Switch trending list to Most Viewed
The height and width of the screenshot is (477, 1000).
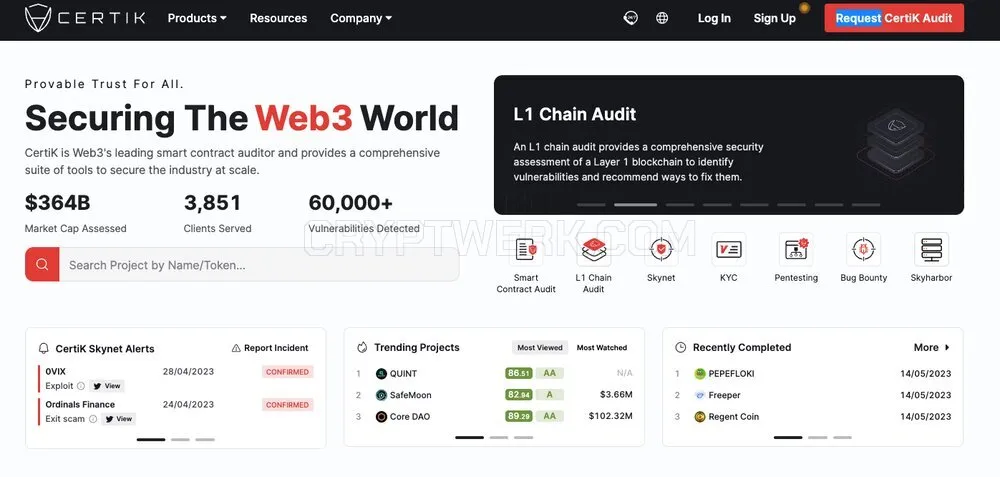click(x=540, y=348)
